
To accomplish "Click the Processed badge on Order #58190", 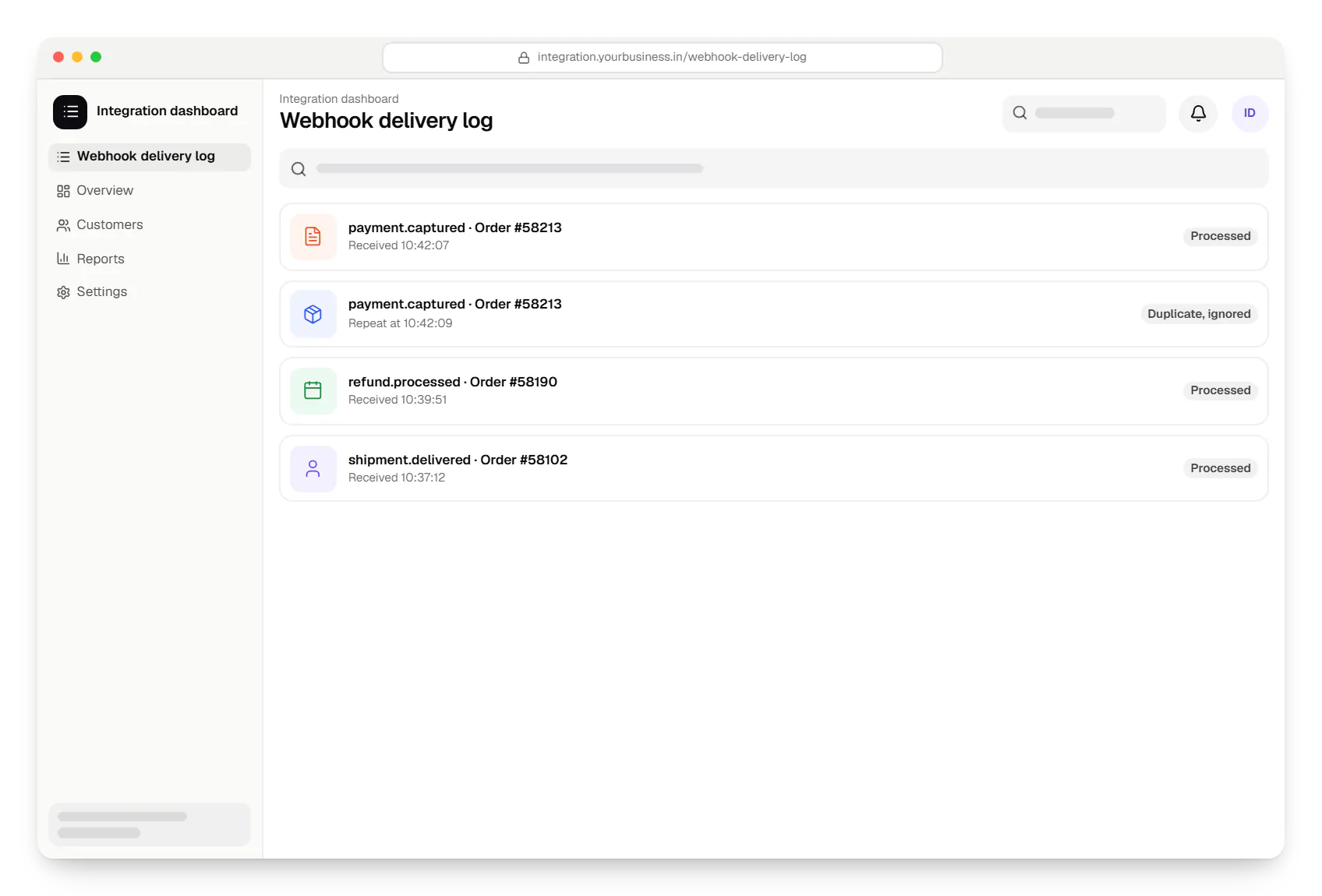I will pos(1220,390).
